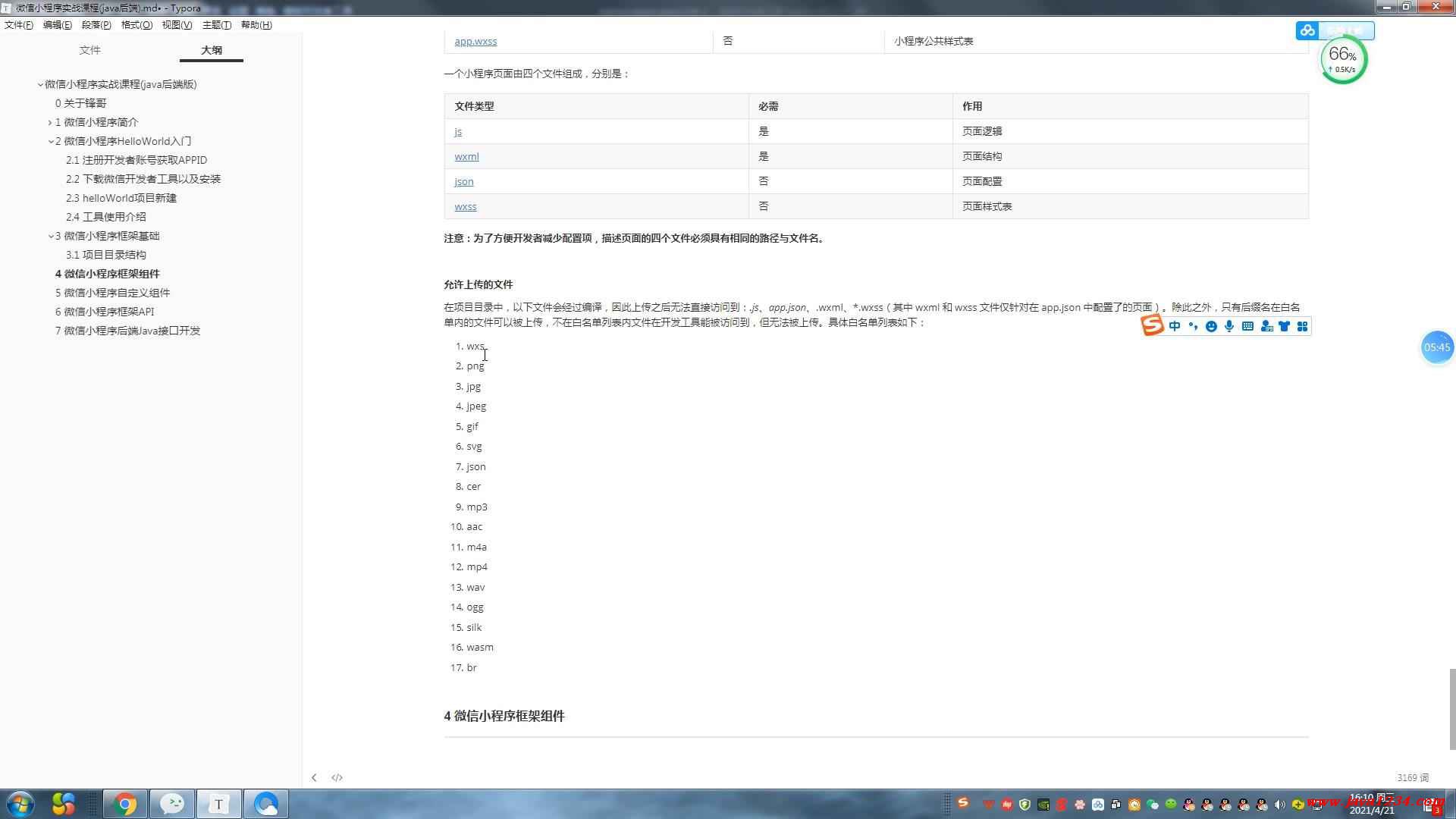
Task: Follow the app.wxss link
Action: [475, 41]
